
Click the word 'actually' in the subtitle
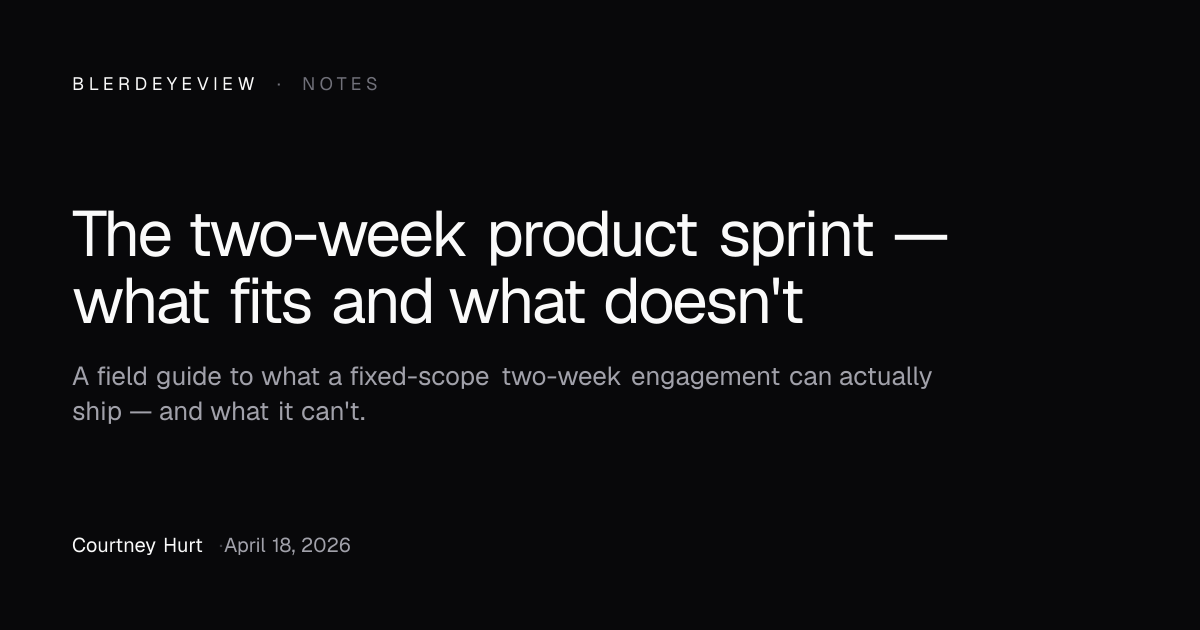pos(885,379)
